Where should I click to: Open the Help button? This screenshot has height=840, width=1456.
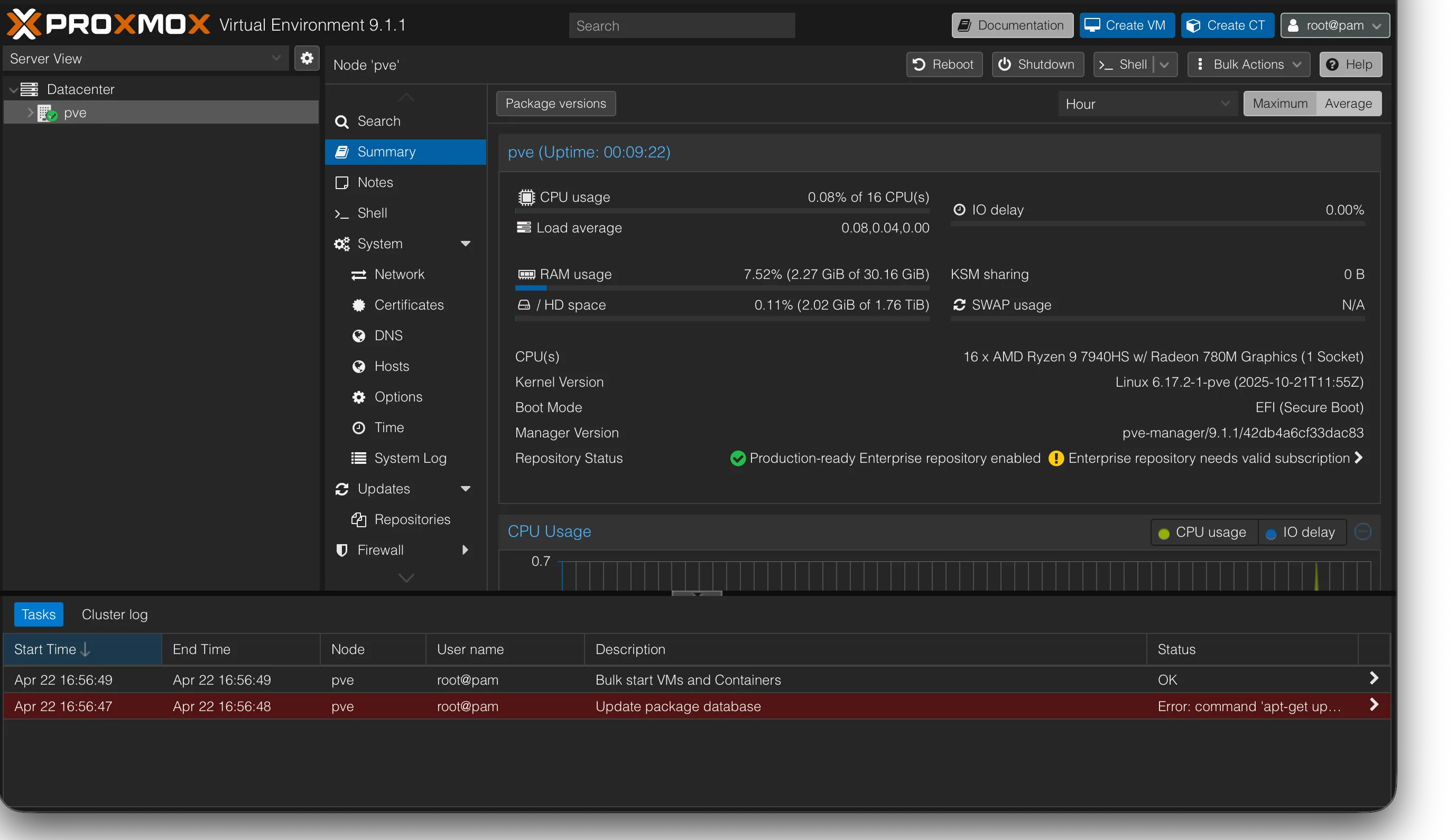[1350, 64]
